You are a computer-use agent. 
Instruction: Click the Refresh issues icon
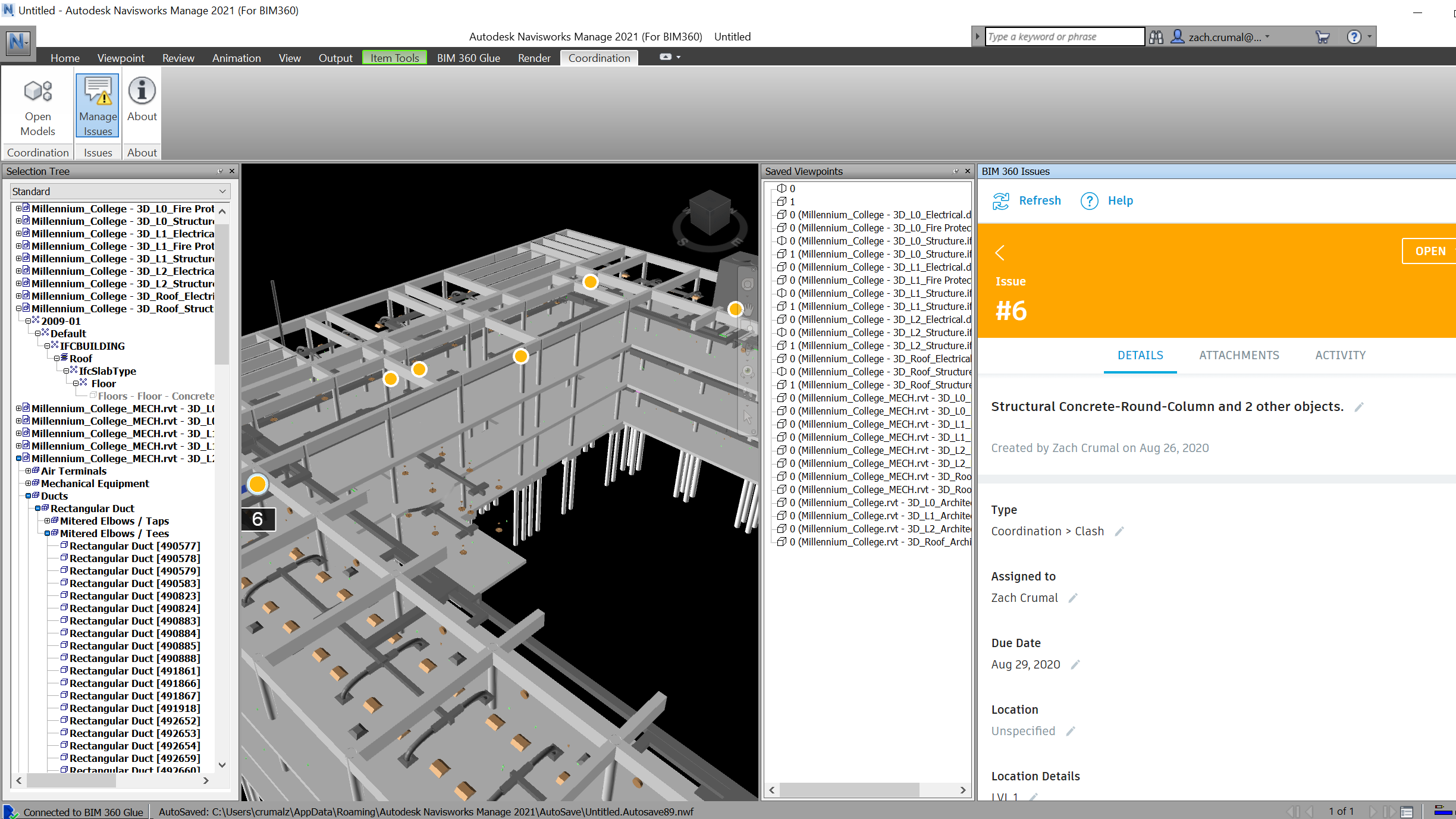pyautogui.click(x=1001, y=201)
